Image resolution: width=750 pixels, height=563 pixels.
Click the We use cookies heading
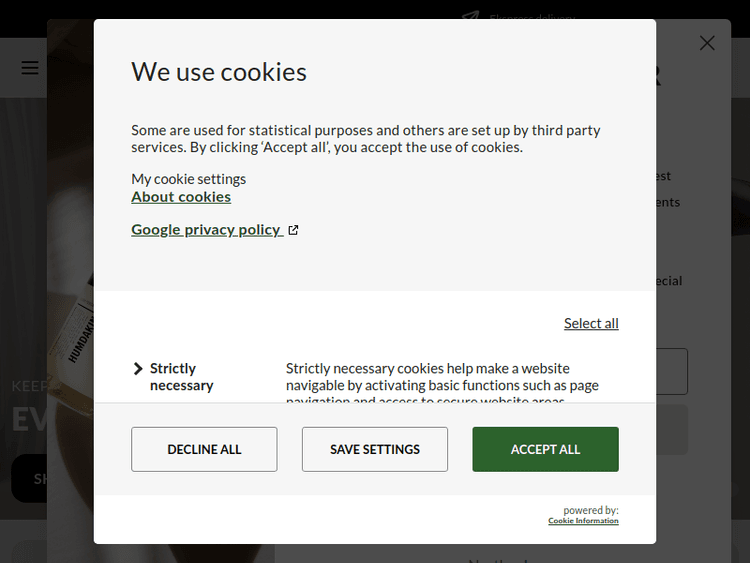tap(219, 72)
